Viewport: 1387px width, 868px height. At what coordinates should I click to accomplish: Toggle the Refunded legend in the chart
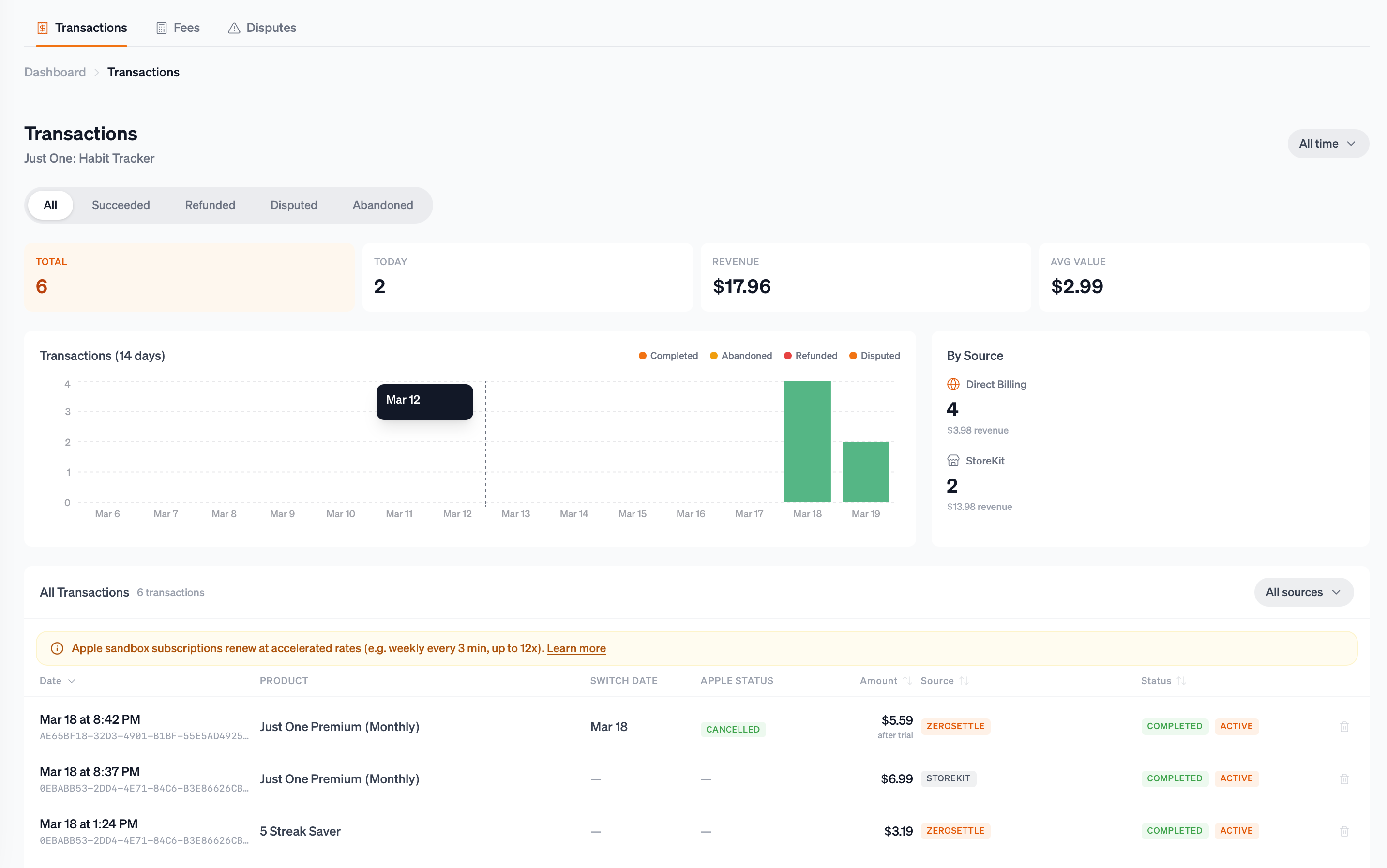[x=811, y=355]
